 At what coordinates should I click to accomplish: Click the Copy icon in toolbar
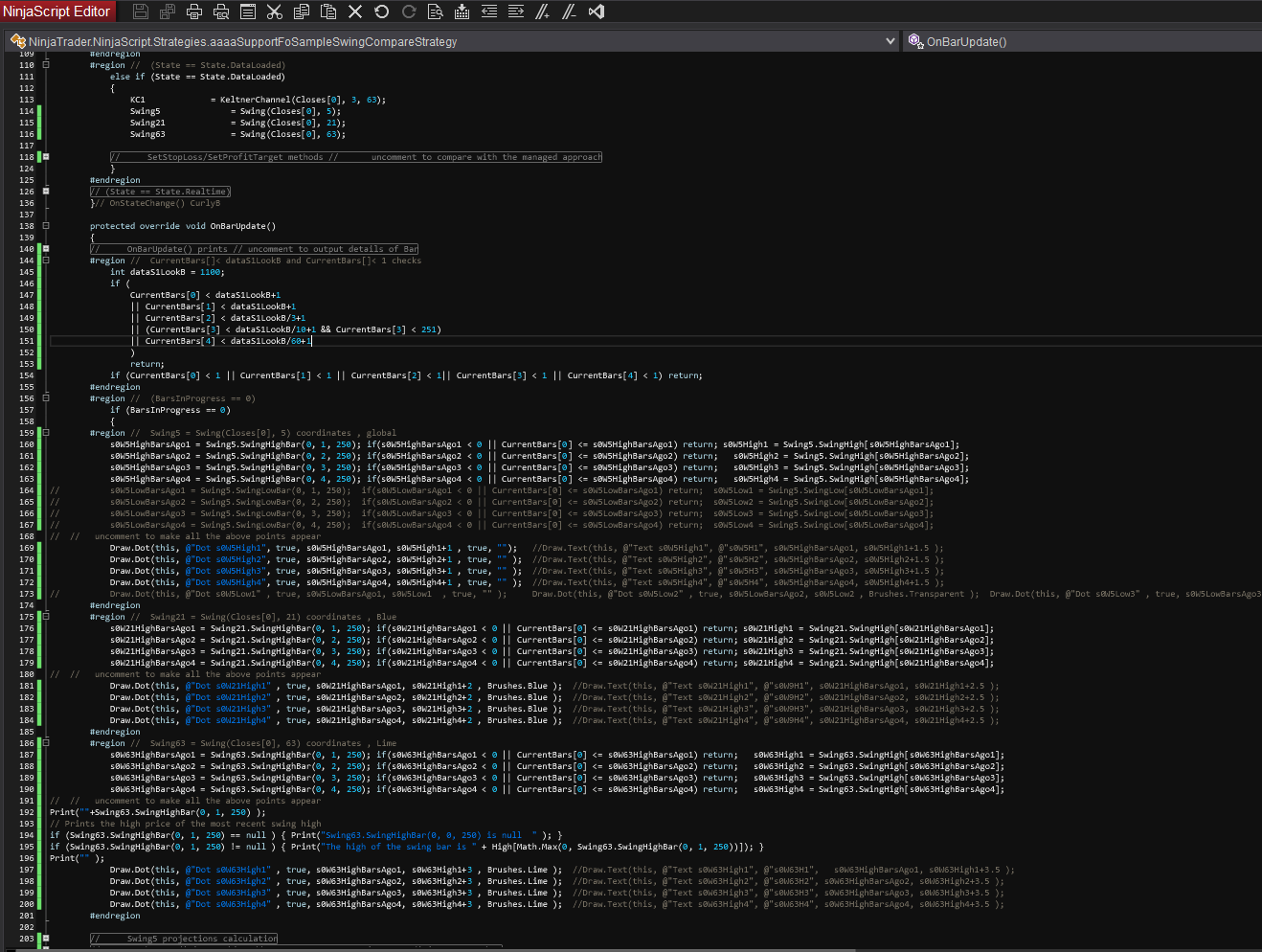click(302, 11)
